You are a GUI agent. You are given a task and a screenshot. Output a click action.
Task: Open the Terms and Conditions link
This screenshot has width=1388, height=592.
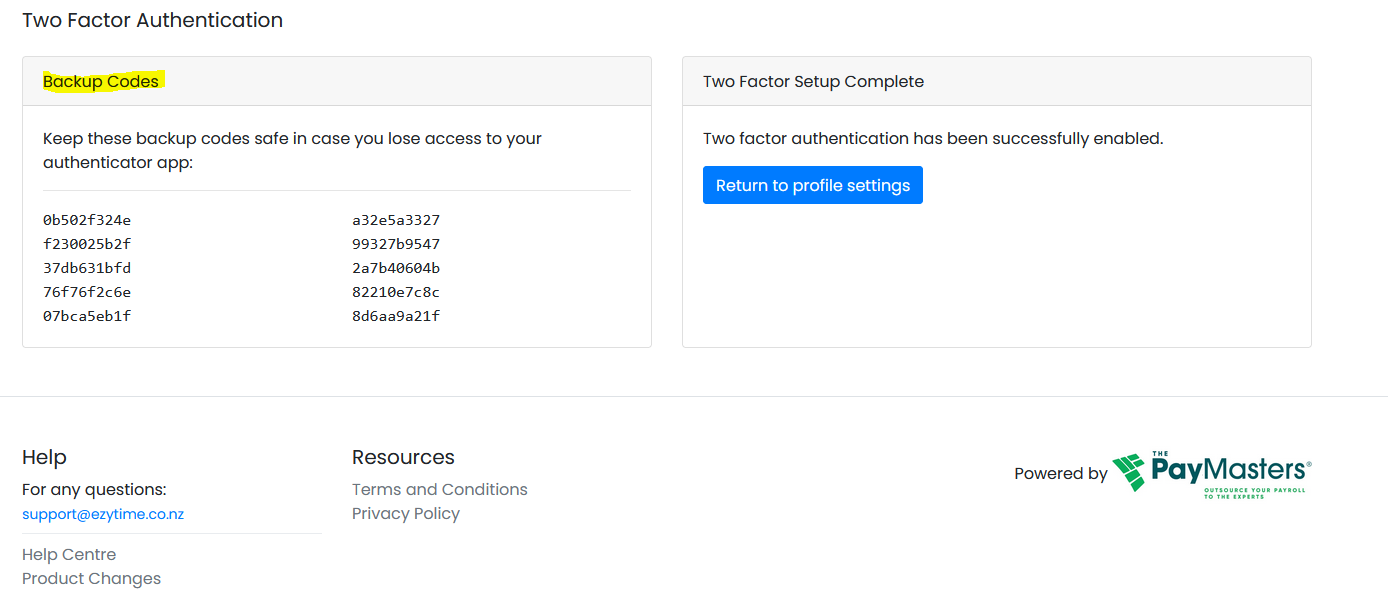pos(439,489)
